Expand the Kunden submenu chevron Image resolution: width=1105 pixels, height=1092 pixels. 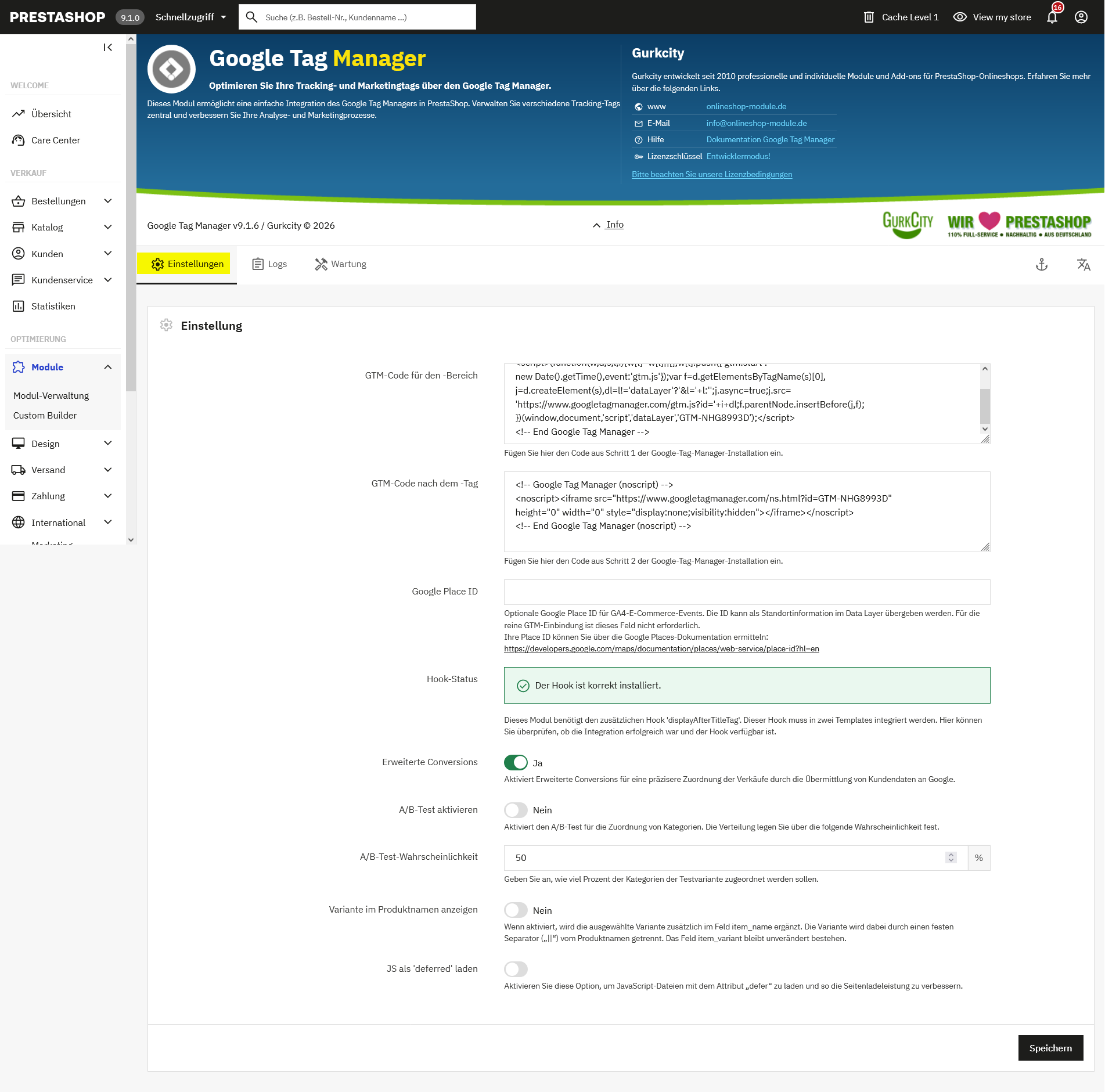coord(108,254)
